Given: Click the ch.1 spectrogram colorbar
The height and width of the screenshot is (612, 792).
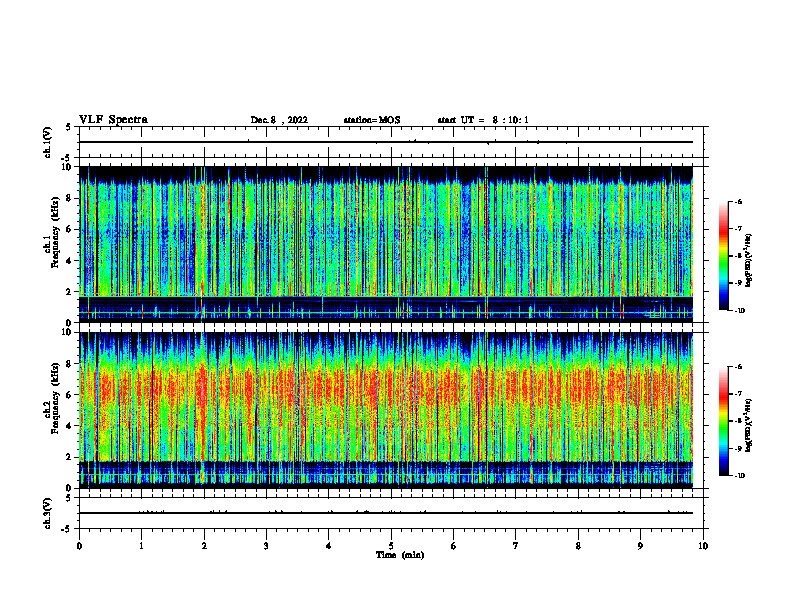Looking at the screenshot, I should (x=723, y=256).
